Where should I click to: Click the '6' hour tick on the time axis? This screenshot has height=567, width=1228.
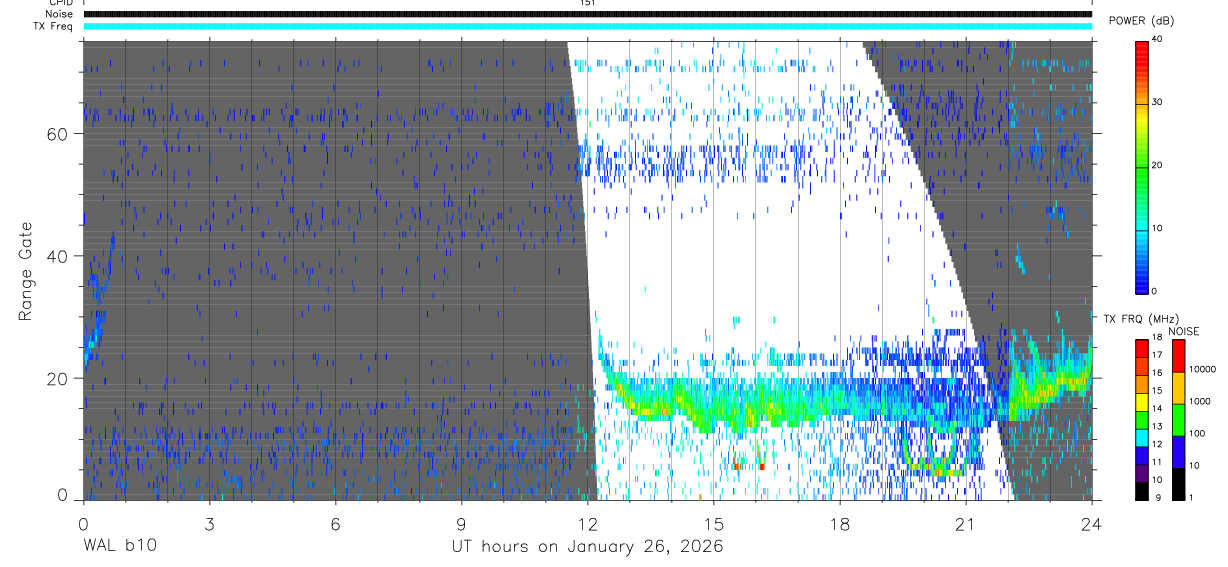pyautogui.click(x=335, y=523)
